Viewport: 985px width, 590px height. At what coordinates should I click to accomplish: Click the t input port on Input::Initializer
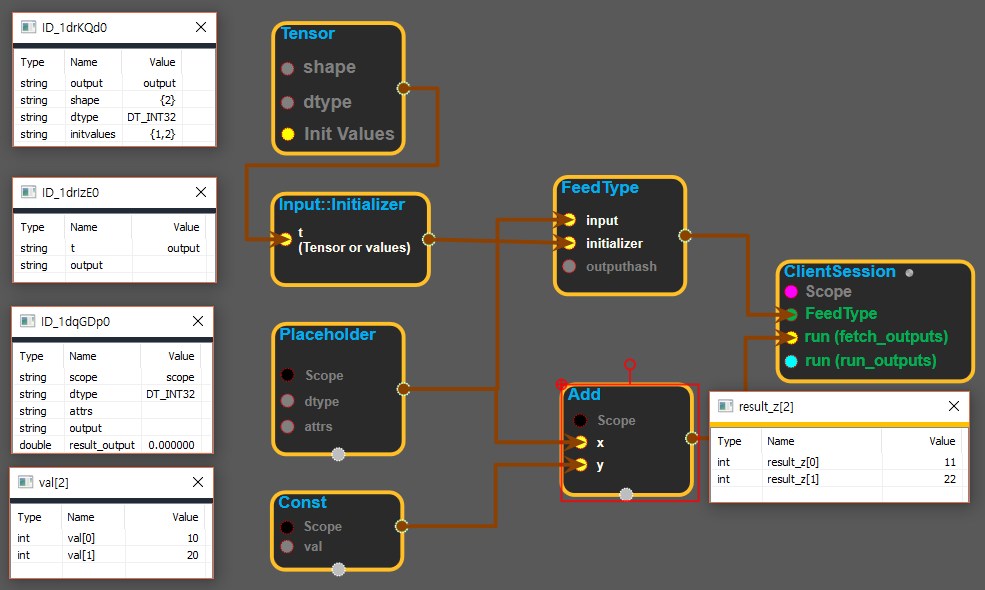point(286,238)
